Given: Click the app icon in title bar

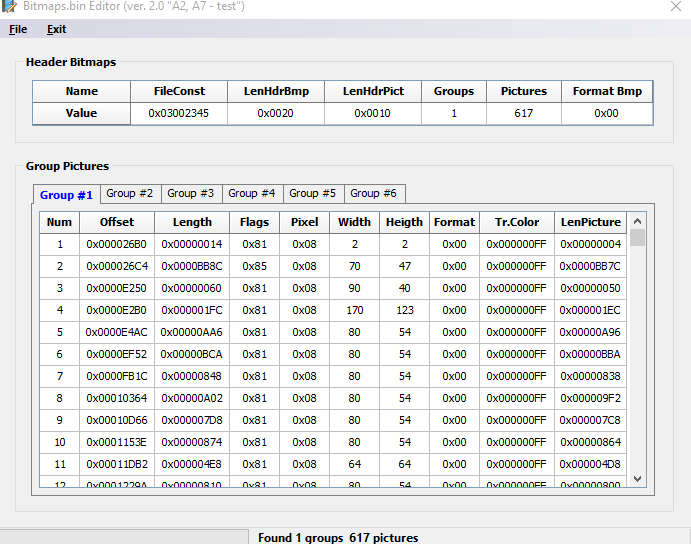Looking at the screenshot, I should 9,7.
